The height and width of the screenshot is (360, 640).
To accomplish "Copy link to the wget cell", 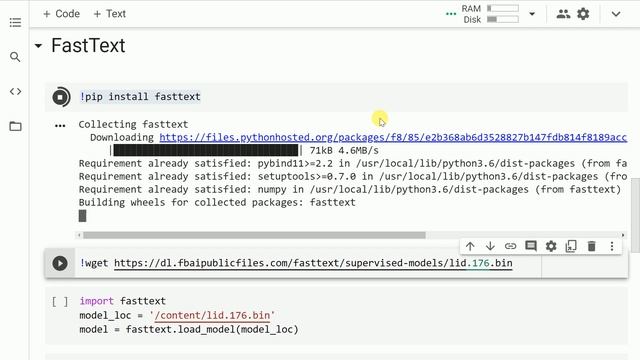I will tap(510, 246).
